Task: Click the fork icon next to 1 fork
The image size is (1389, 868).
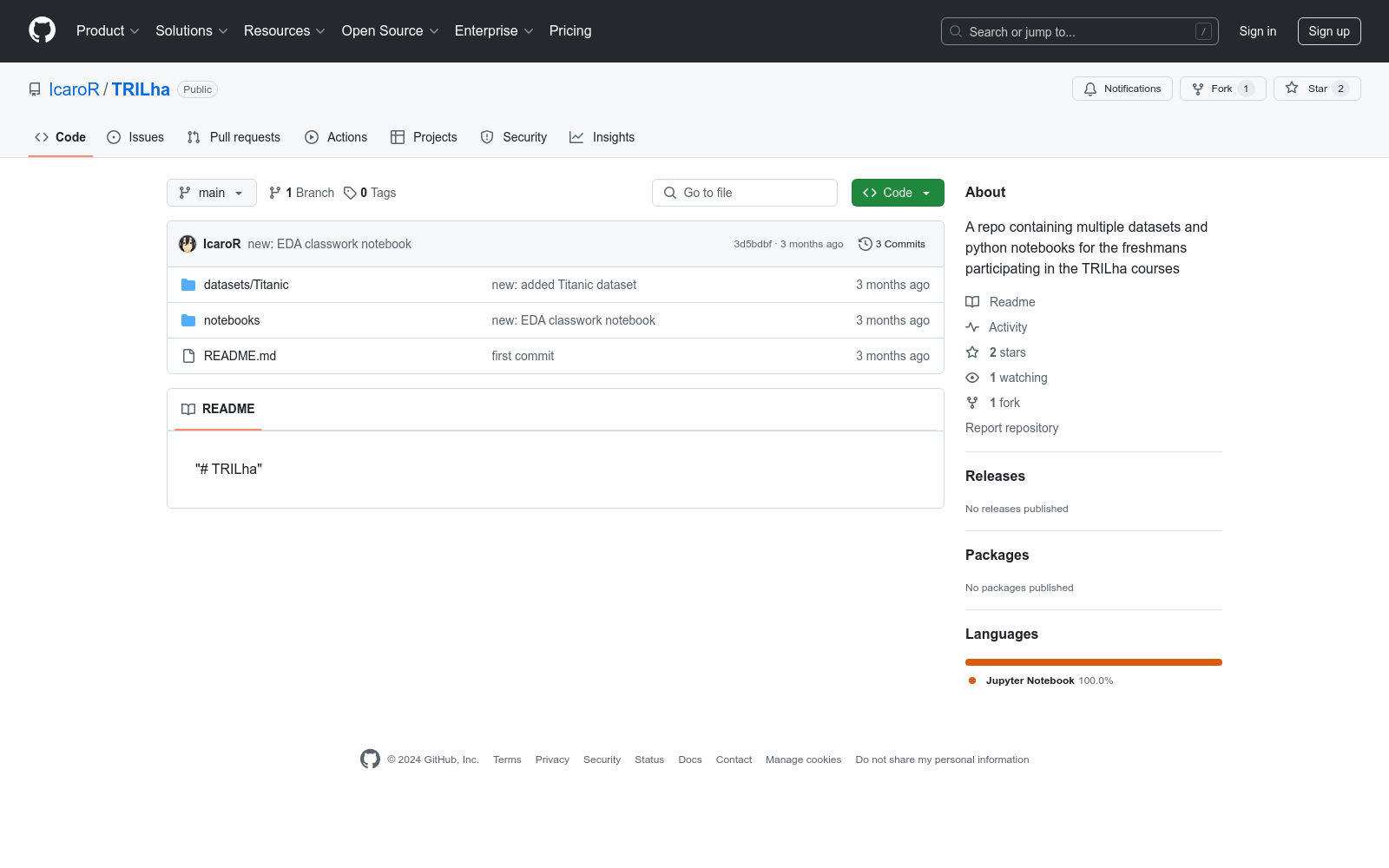Action: [972, 403]
